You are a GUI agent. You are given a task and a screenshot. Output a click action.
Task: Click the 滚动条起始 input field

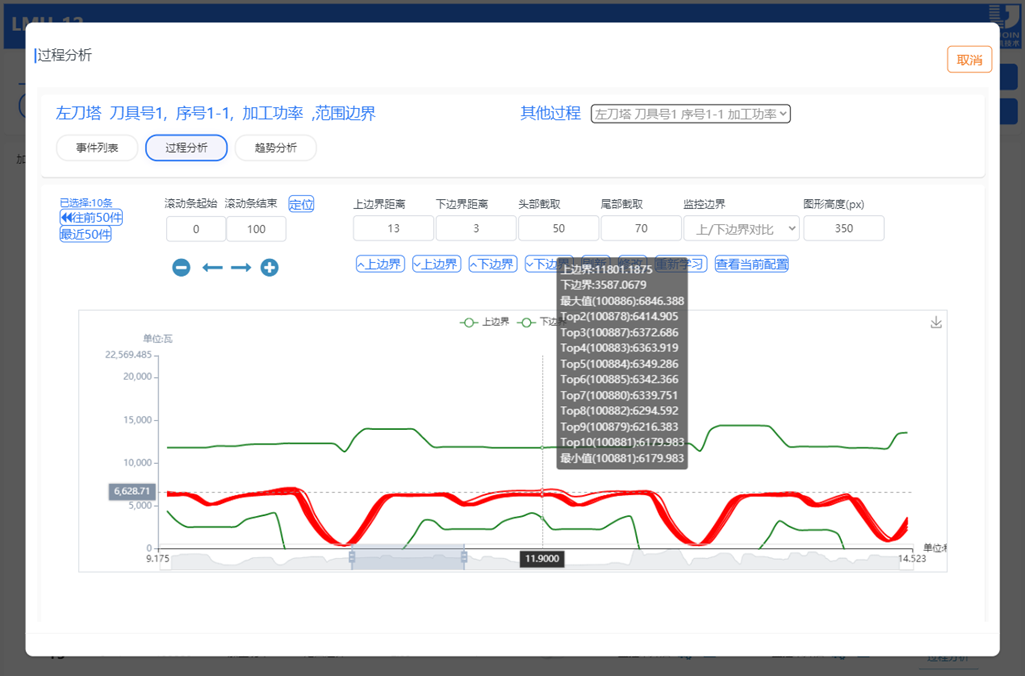196,229
